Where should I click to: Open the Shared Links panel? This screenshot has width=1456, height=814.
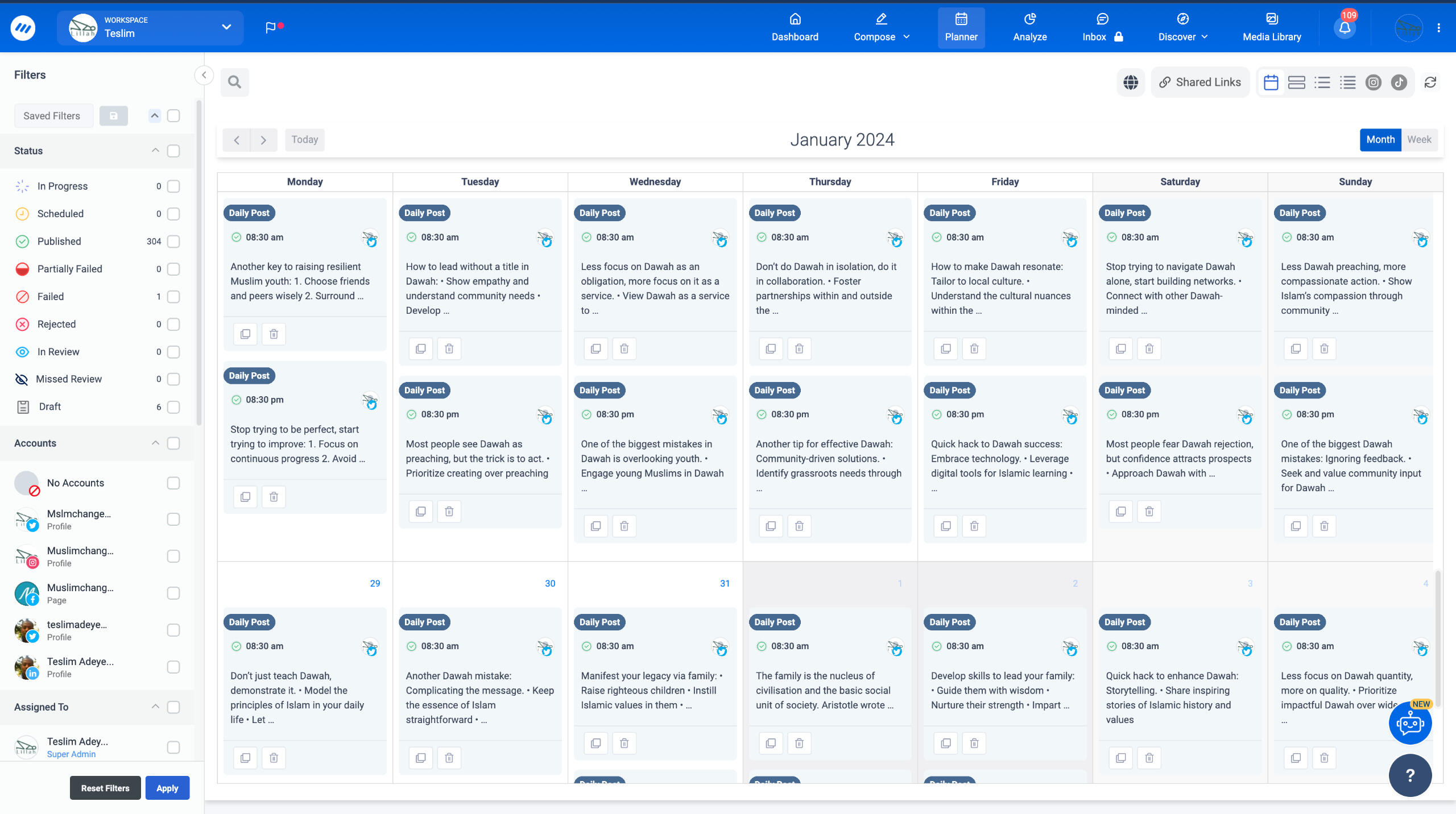click(1200, 82)
